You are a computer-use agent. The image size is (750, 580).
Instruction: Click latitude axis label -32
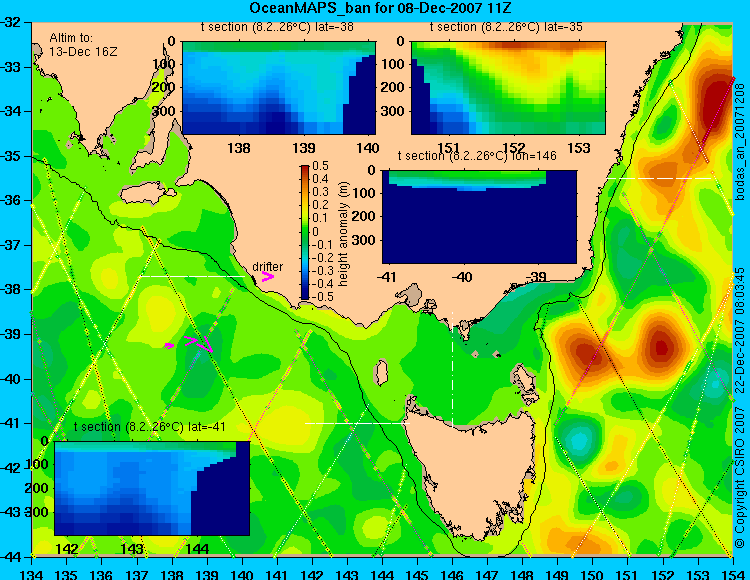tap(10, 22)
